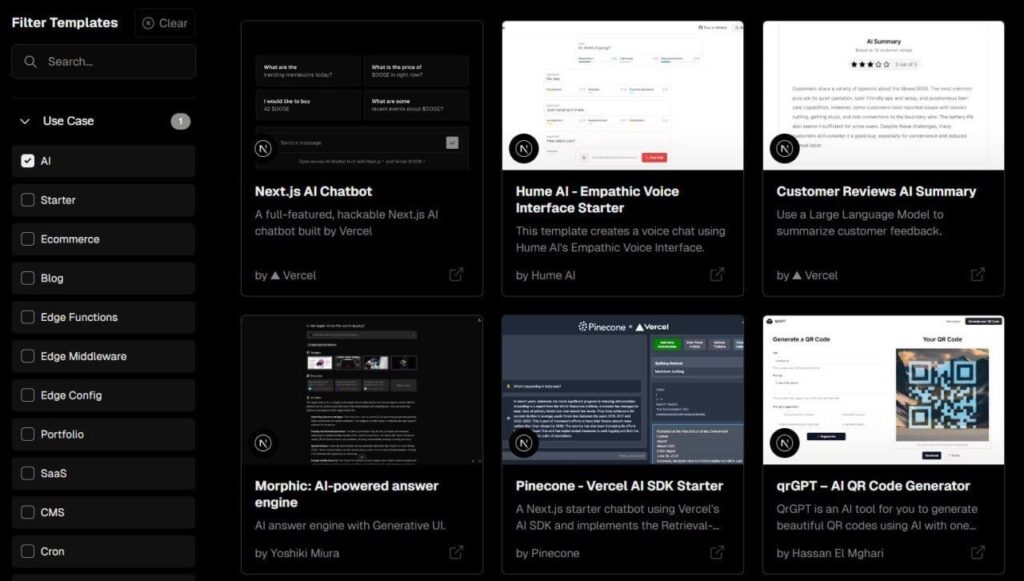Focus the Search templates field
The image size is (1024, 581).
[103, 61]
